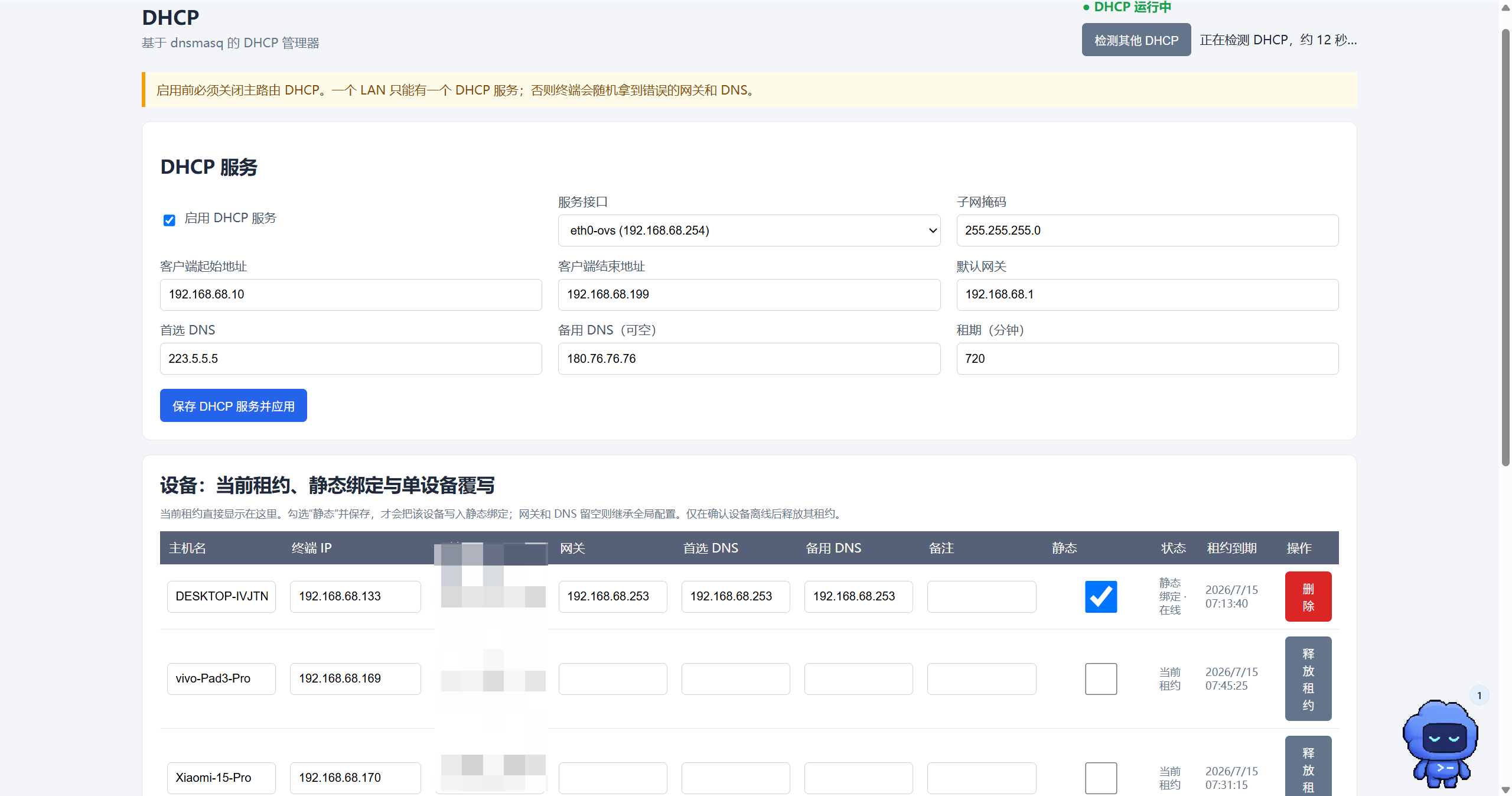Uncheck the 静态 checkbox for DESKTOP-IVJTN
The image size is (1512, 796).
[1101, 596]
